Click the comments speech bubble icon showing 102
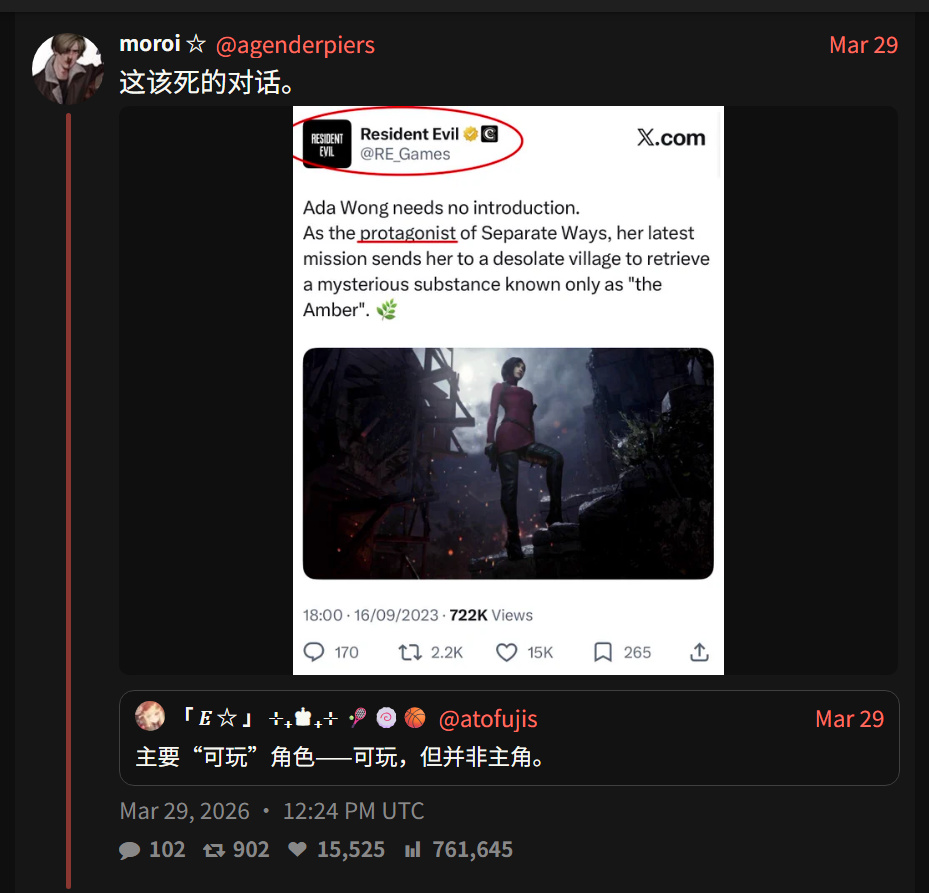This screenshot has width=929, height=893. (x=129, y=850)
